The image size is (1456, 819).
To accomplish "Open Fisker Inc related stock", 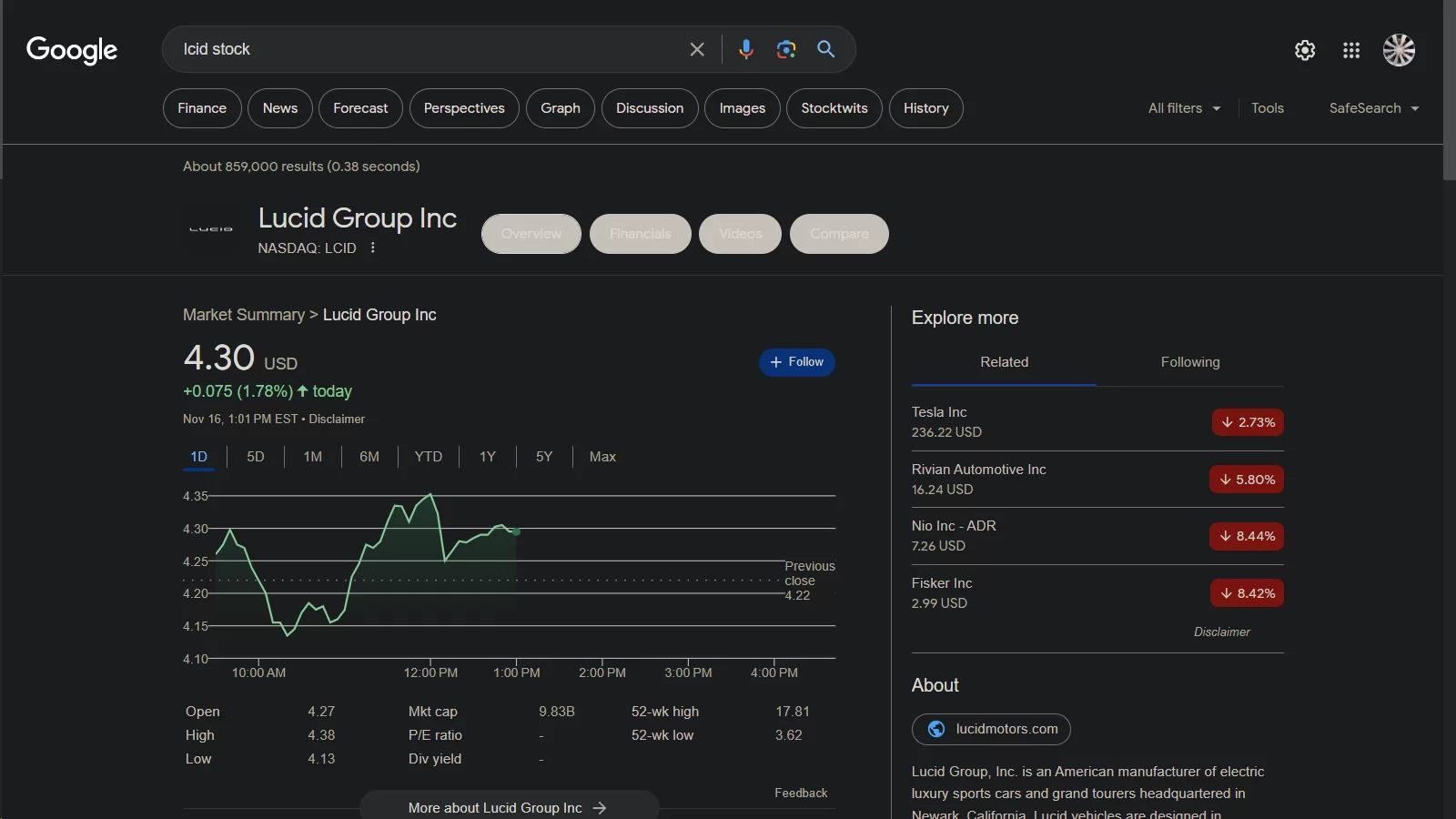I will tap(1097, 593).
